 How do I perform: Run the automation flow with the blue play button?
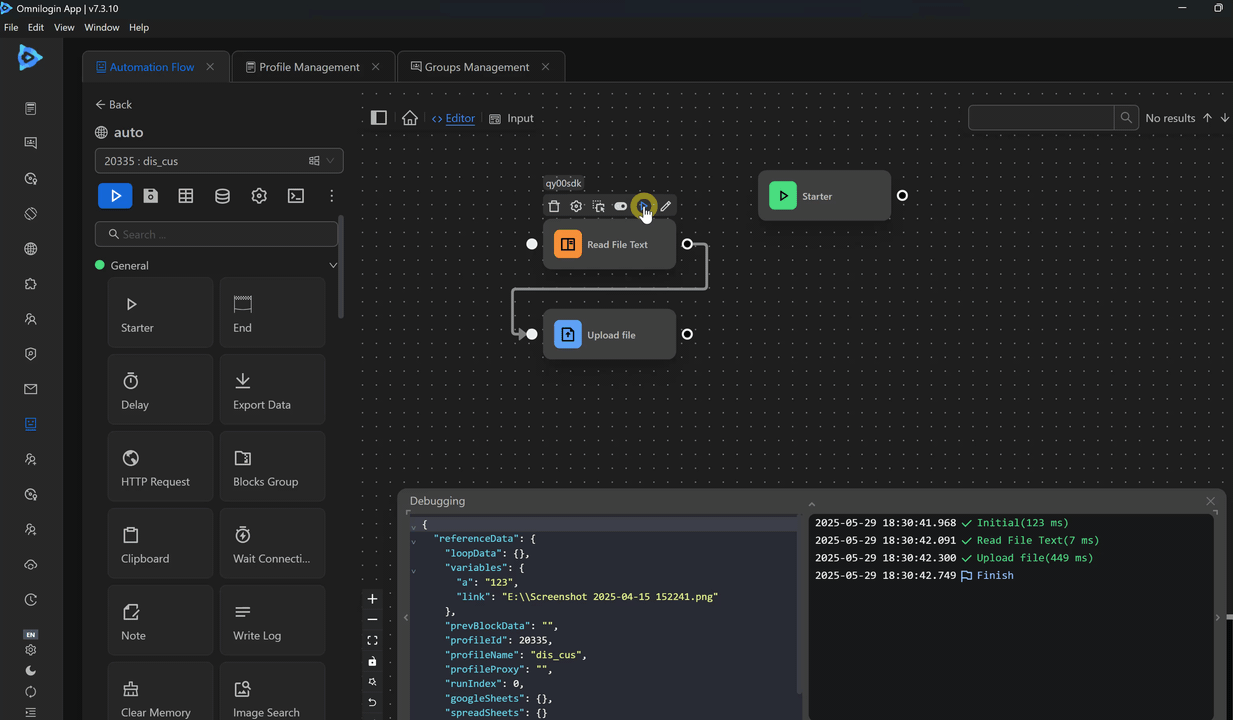tap(115, 196)
